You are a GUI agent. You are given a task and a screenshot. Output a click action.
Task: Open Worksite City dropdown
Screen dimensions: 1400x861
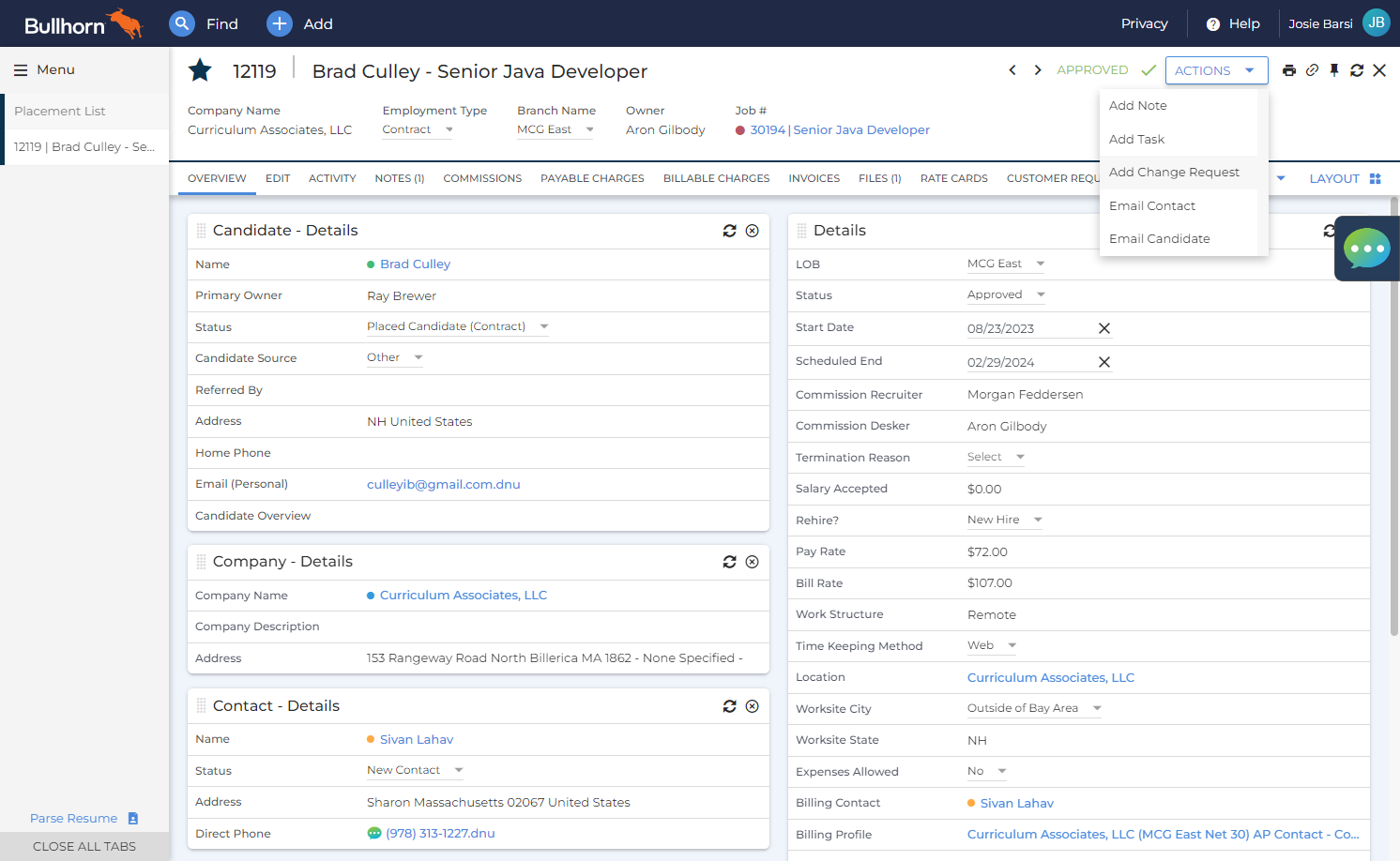tap(1035, 708)
